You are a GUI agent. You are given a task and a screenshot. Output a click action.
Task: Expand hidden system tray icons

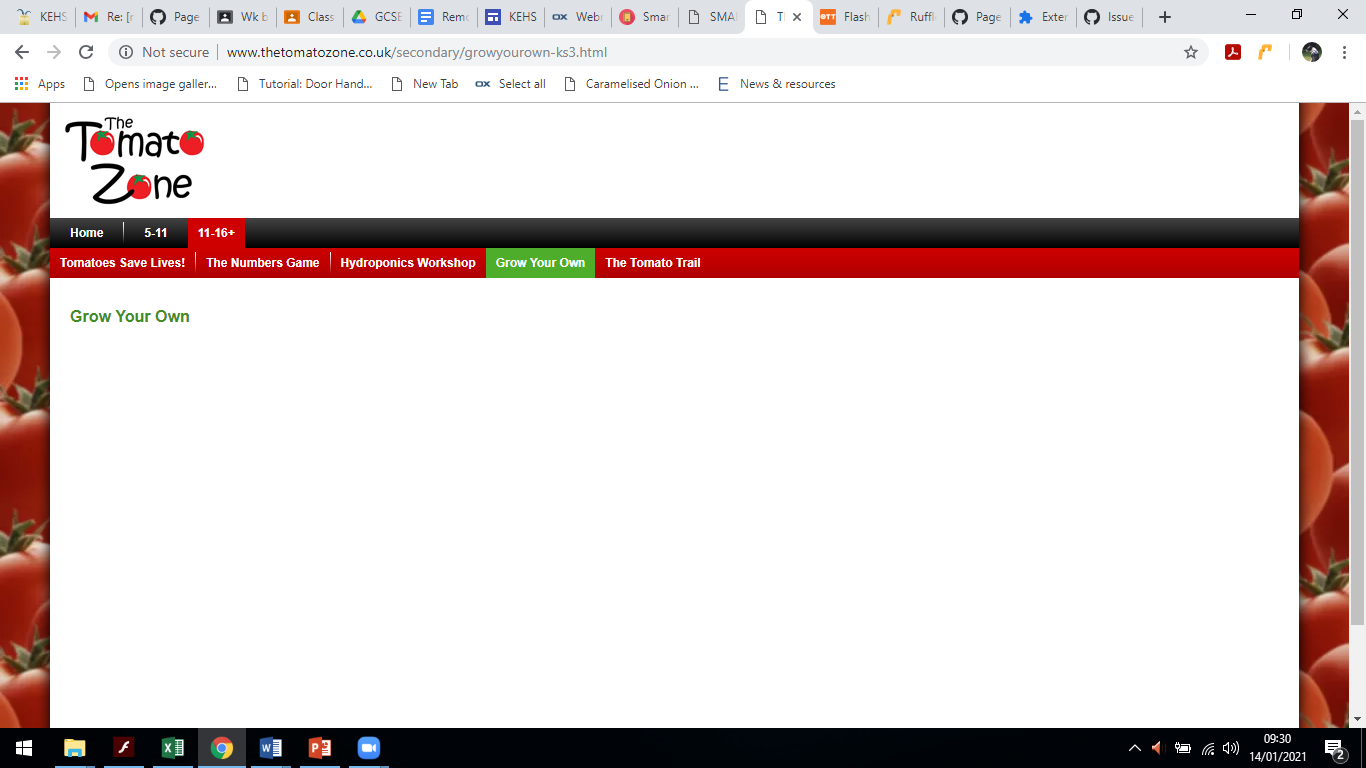[1134, 747]
